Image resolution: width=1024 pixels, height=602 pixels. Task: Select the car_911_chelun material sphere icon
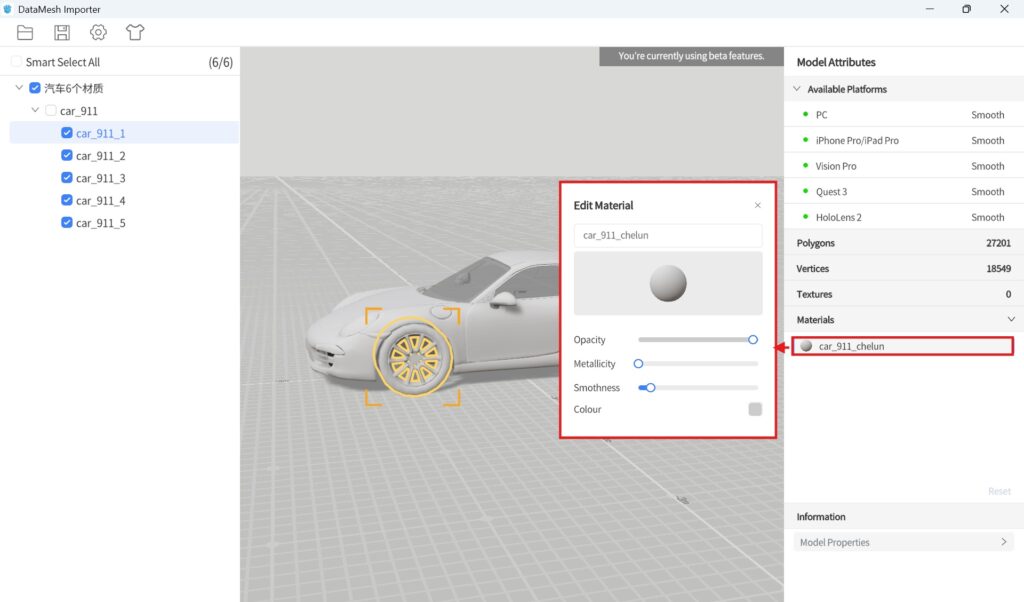806,346
